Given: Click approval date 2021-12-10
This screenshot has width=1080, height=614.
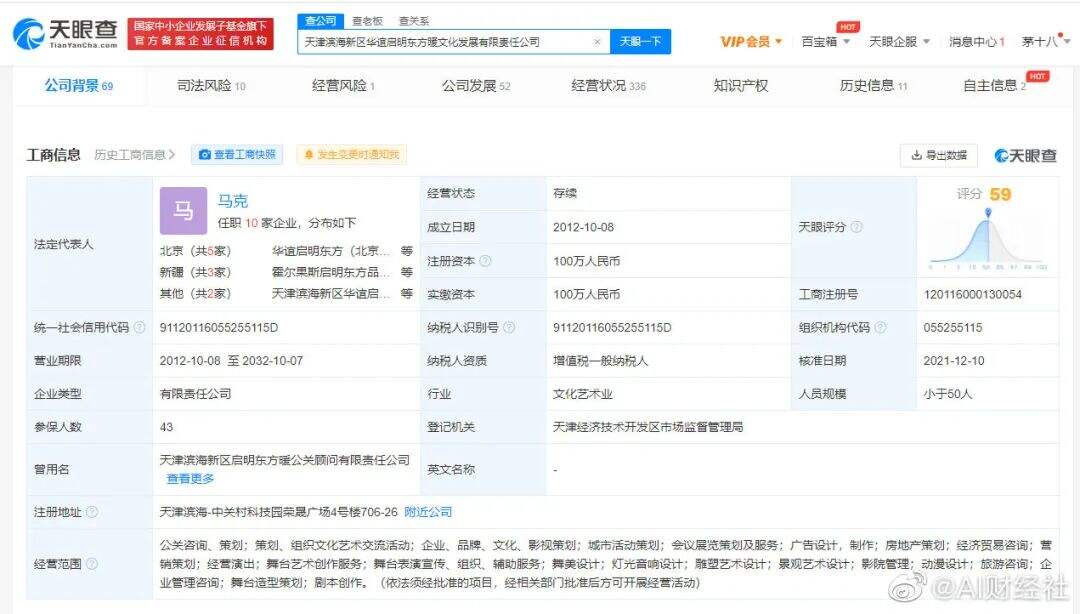Looking at the screenshot, I should [954, 360].
